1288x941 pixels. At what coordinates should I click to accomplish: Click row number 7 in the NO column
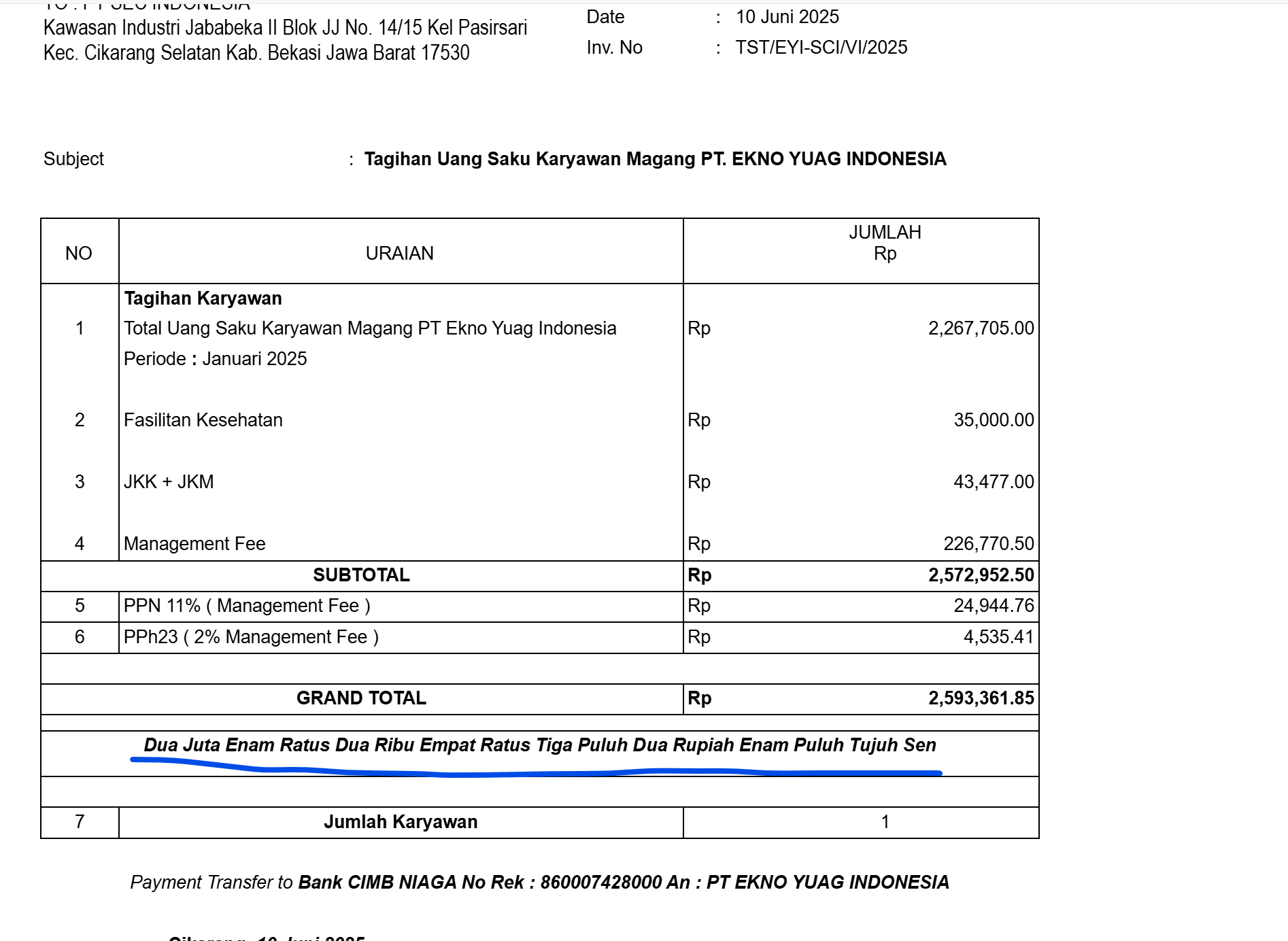point(80,822)
